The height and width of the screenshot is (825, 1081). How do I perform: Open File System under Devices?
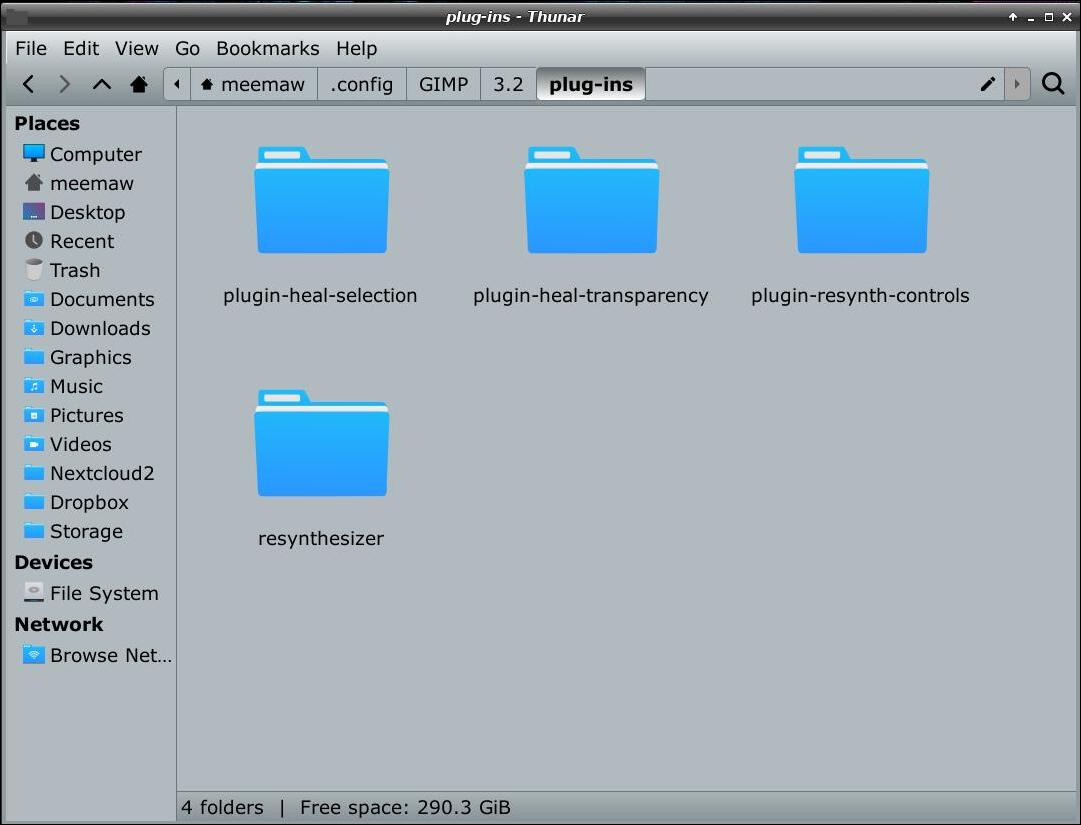90,593
